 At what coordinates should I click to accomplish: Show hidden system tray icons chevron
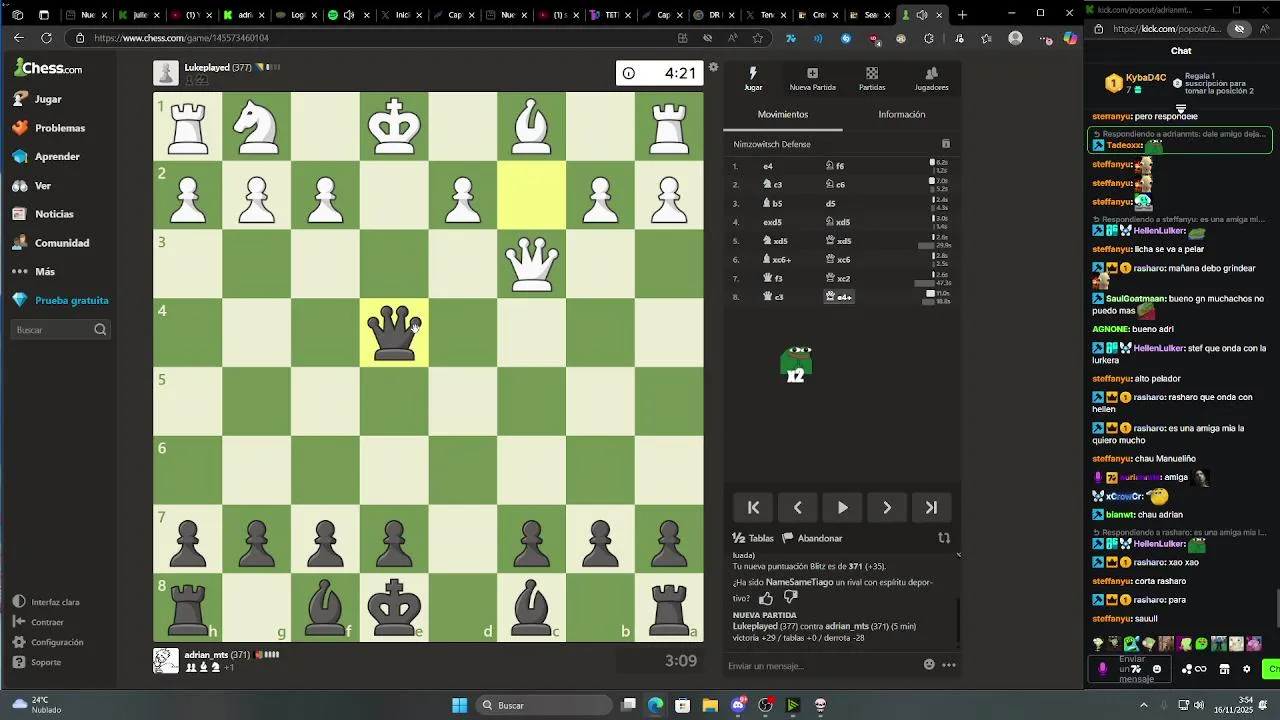point(1144,705)
